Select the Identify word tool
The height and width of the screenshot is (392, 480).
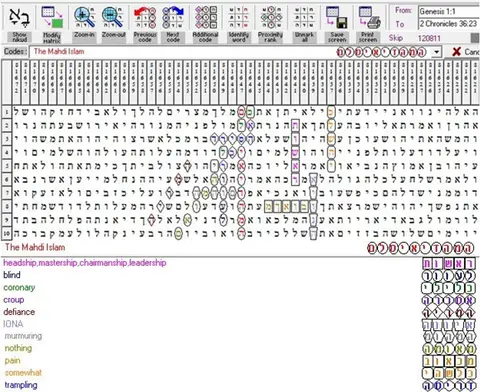click(x=239, y=17)
